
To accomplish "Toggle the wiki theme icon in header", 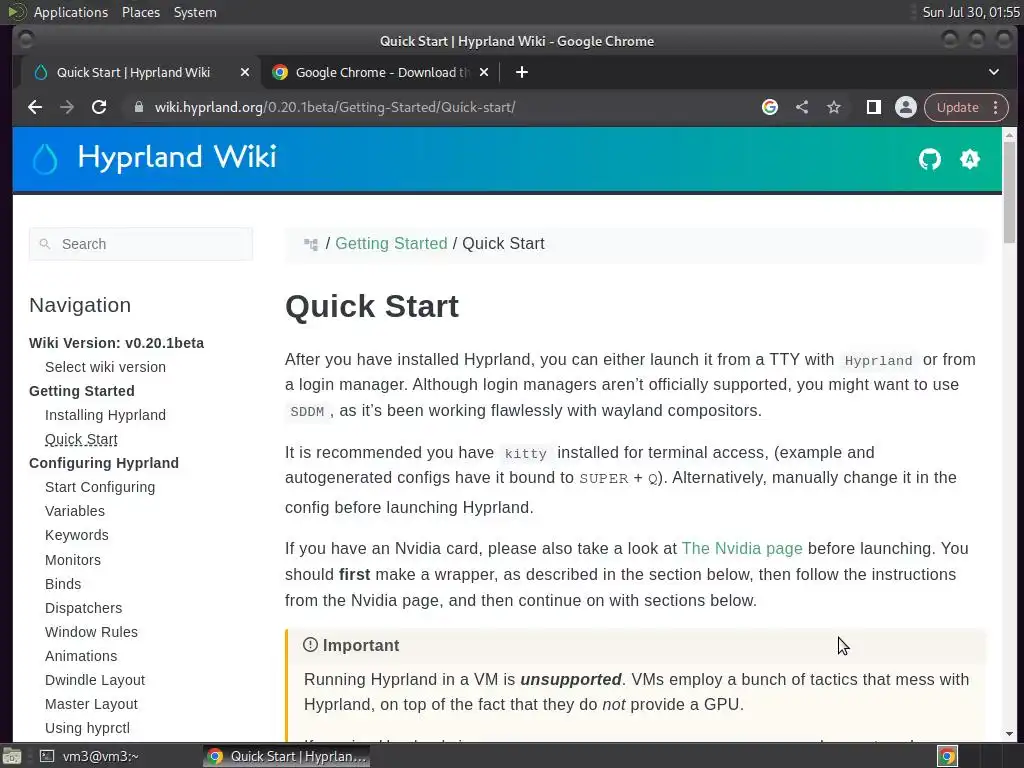I will [x=970, y=159].
